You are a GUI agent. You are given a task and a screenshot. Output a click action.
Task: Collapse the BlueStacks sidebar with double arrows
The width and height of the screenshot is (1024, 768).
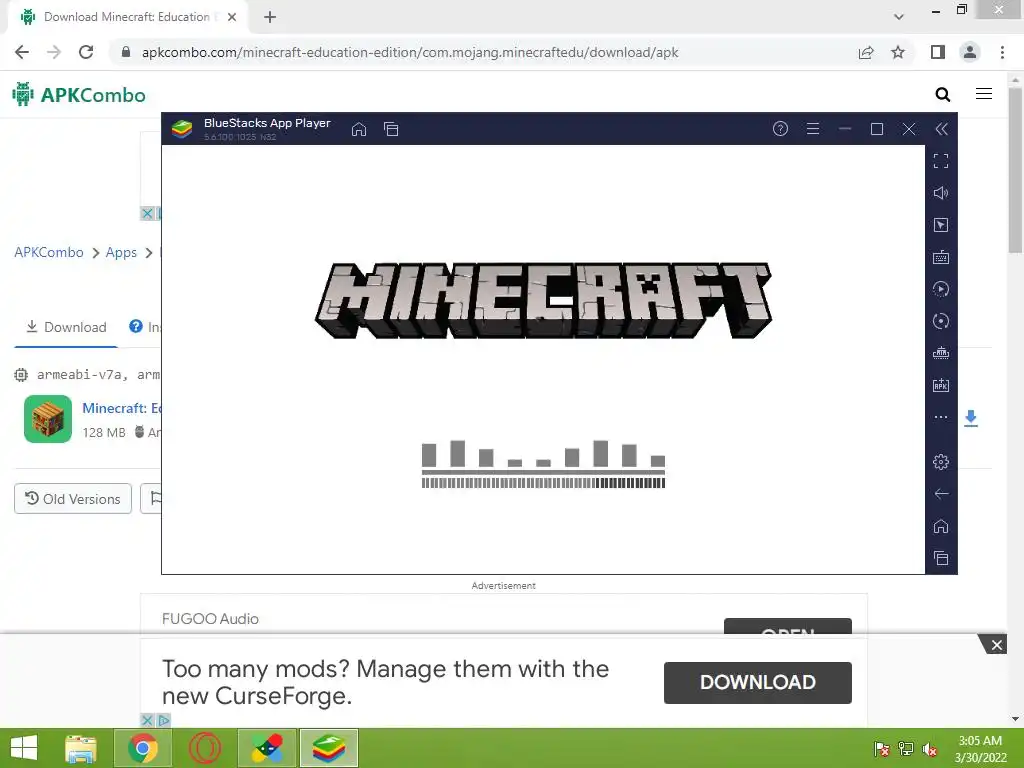pyautogui.click(x=941, y=129)
